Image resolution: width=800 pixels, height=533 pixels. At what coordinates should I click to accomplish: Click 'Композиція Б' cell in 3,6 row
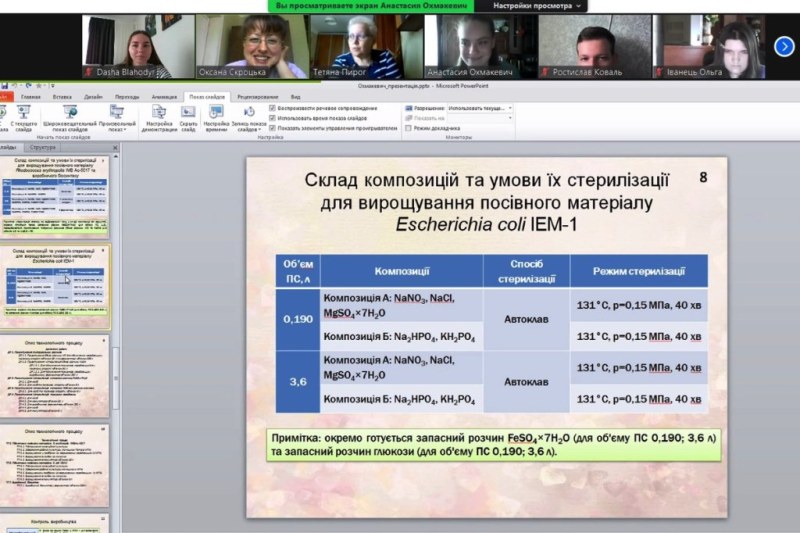point(402,399)
